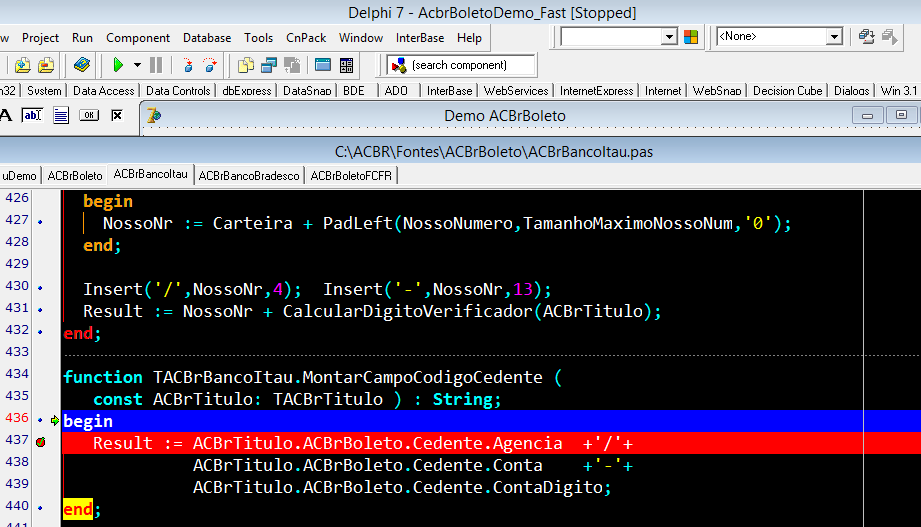Click the View Form icon

(x=269, y=65)
